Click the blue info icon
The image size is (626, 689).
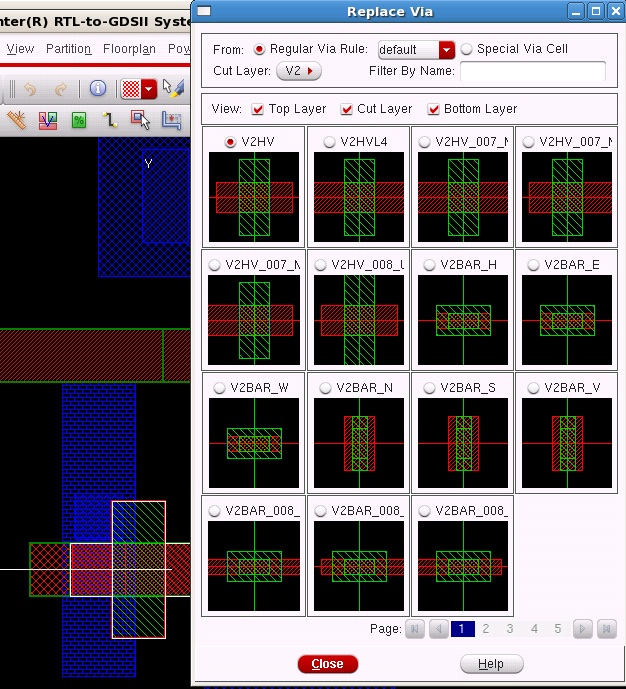pos(98,89)
